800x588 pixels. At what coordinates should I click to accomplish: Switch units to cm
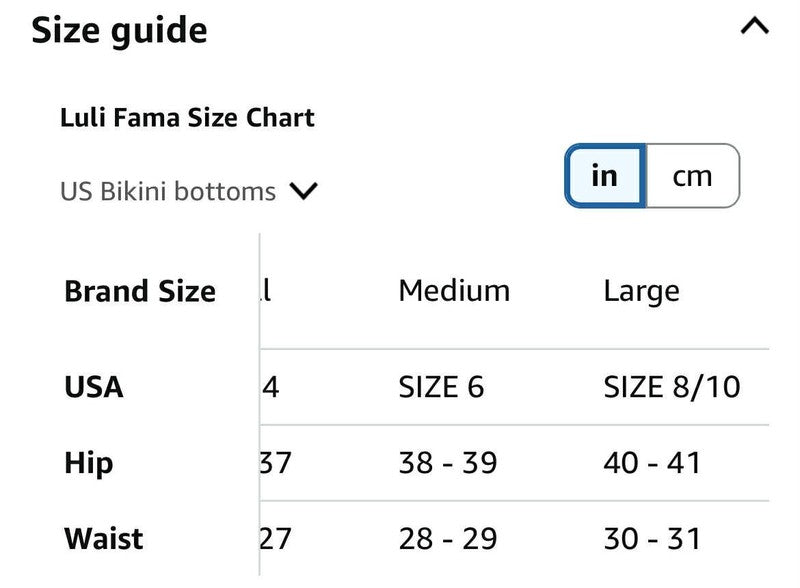(x=692, y=176)
